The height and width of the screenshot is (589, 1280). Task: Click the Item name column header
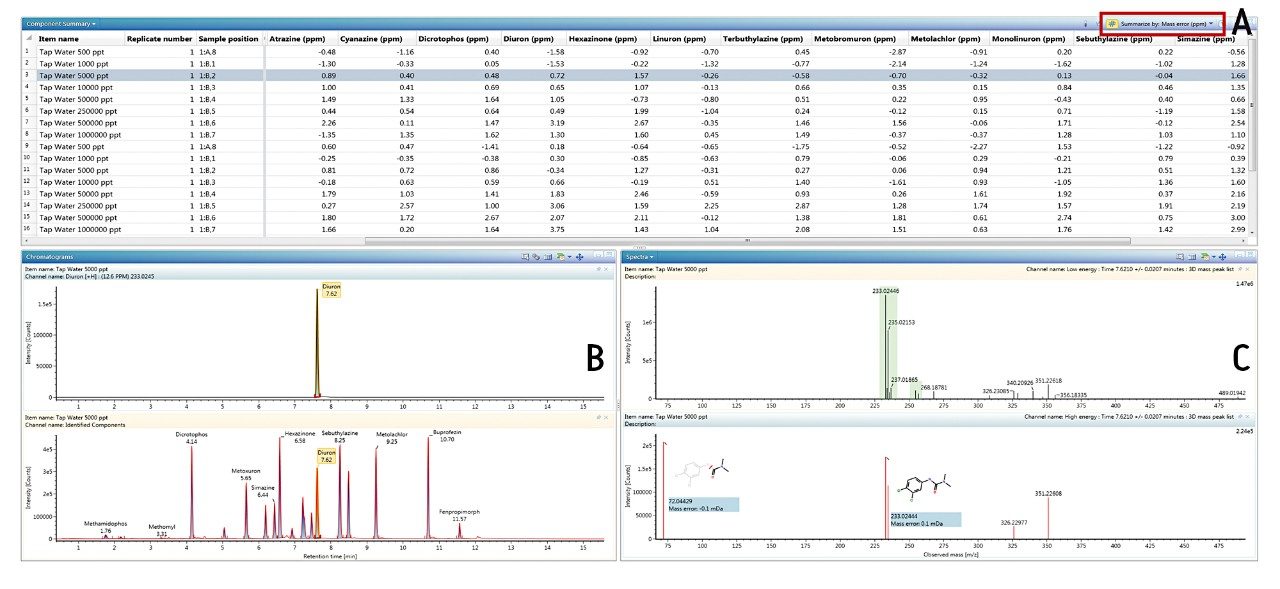tap(59, 38)
